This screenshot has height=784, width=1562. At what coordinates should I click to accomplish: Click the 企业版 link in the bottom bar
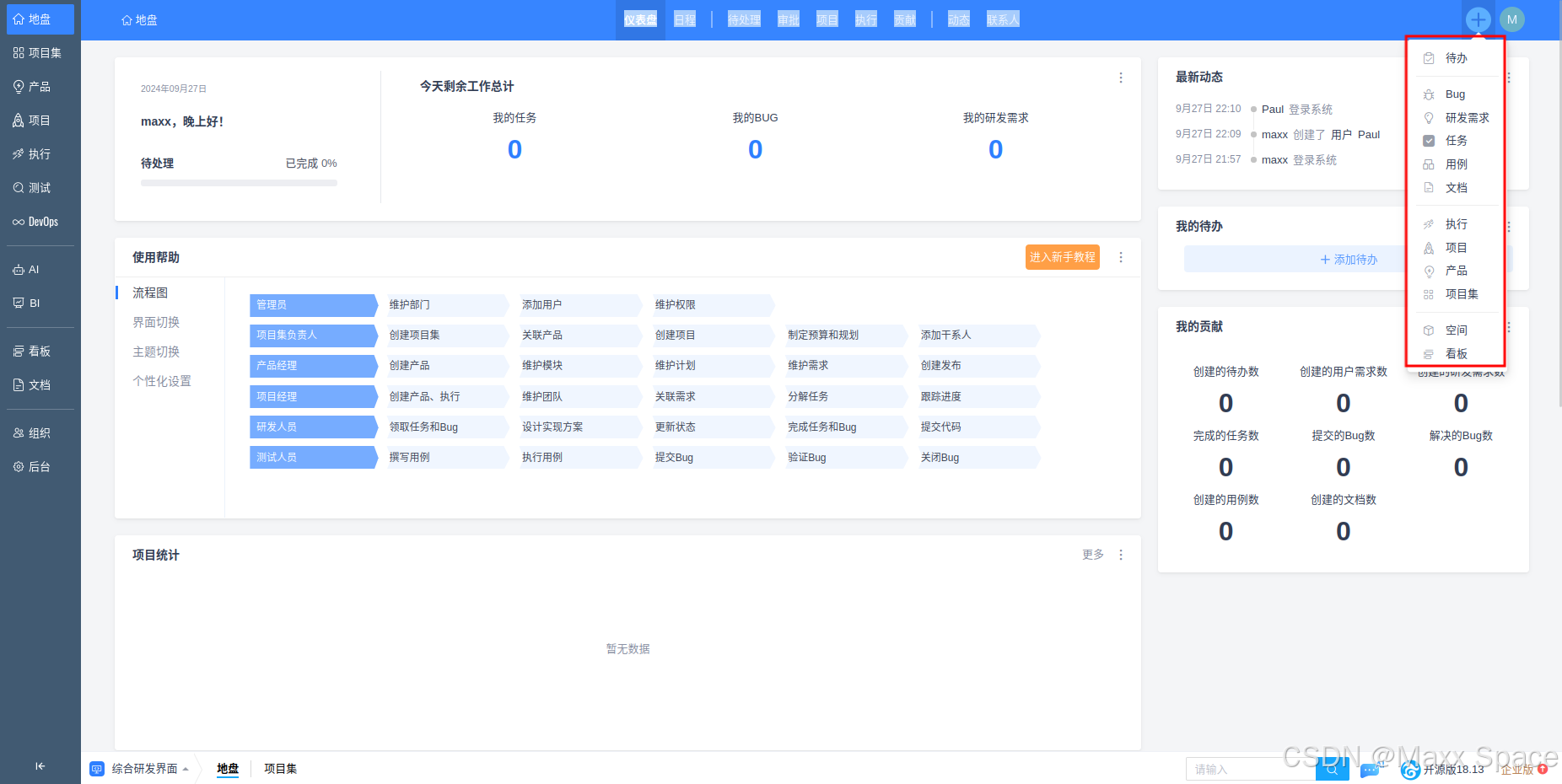1516,770
